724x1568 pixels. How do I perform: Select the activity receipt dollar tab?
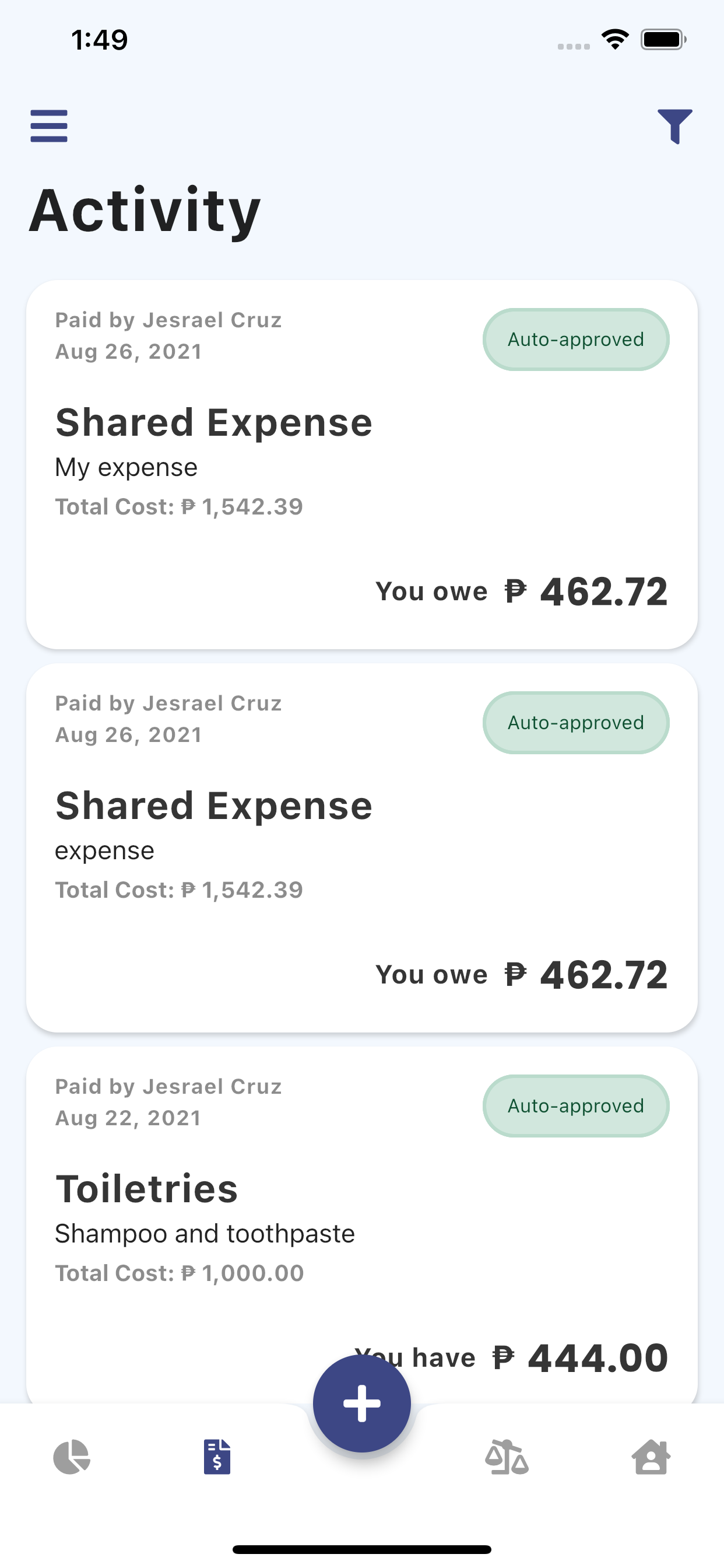(217, 1457)
